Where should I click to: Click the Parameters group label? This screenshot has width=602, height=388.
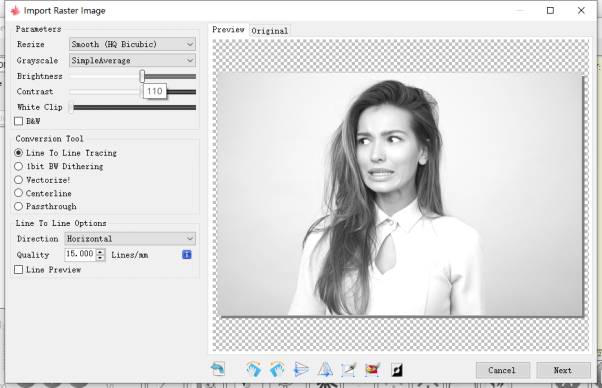(38, 29)
